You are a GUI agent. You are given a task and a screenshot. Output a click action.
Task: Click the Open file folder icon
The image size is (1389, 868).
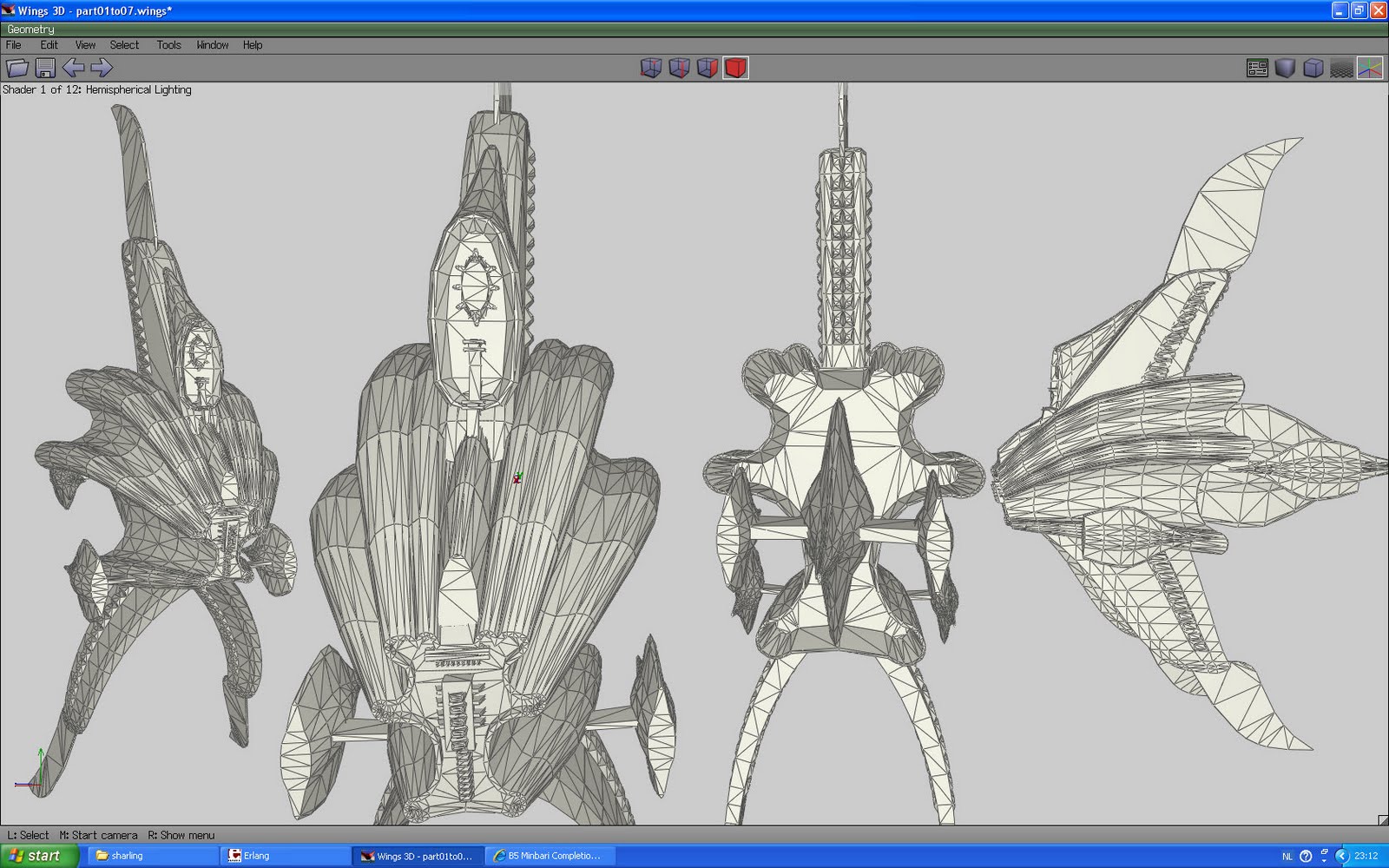[17, 68]
